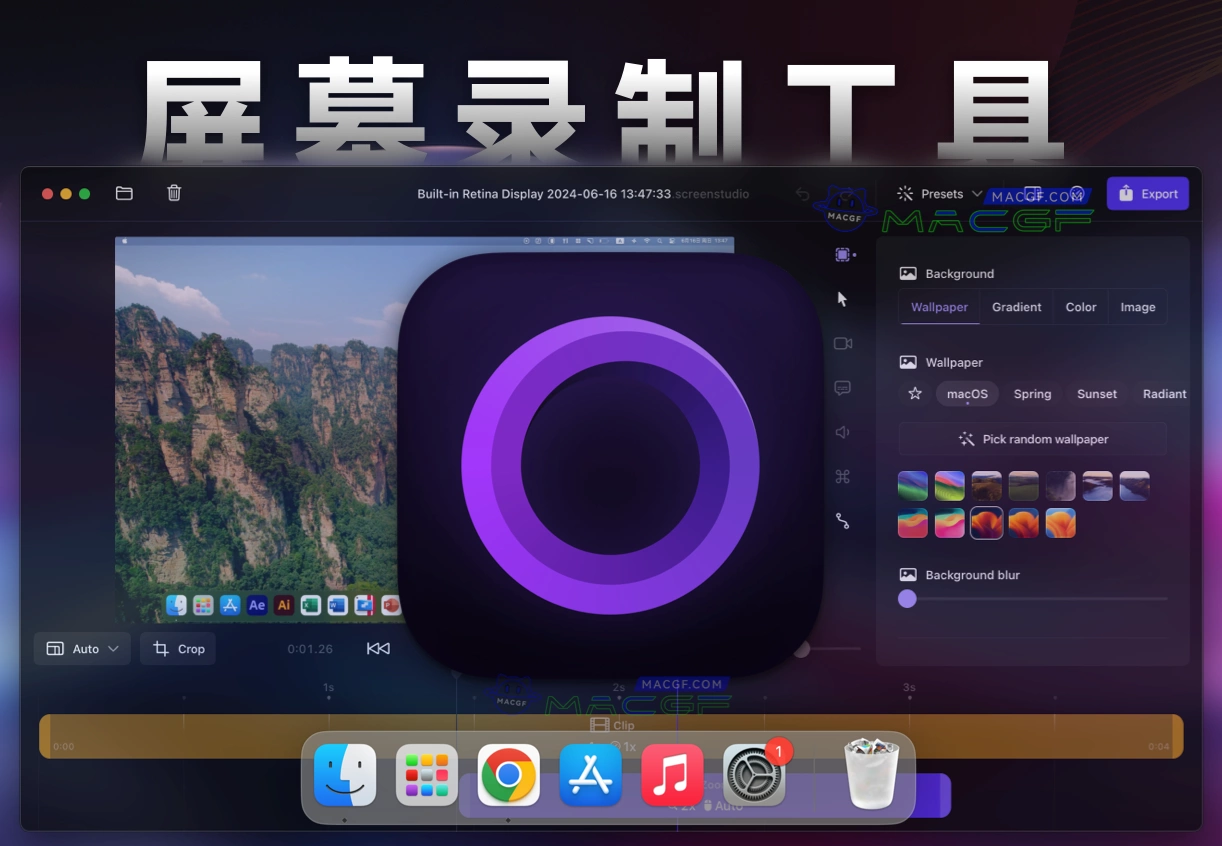Switch to the Image background tab
The height and width of the screenshot is (846, 1222).
pos(1138,307)
